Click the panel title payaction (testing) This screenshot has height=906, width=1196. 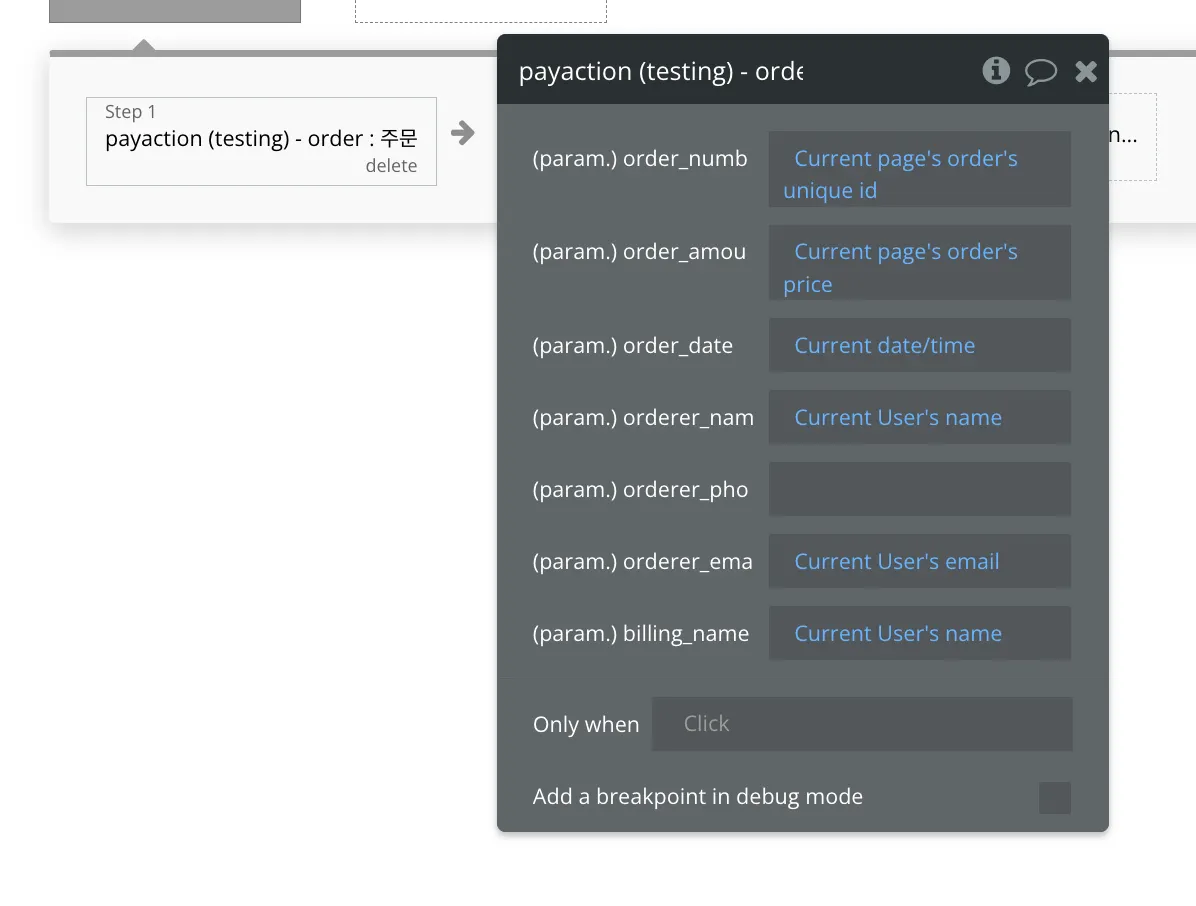(x=660, y=72)
